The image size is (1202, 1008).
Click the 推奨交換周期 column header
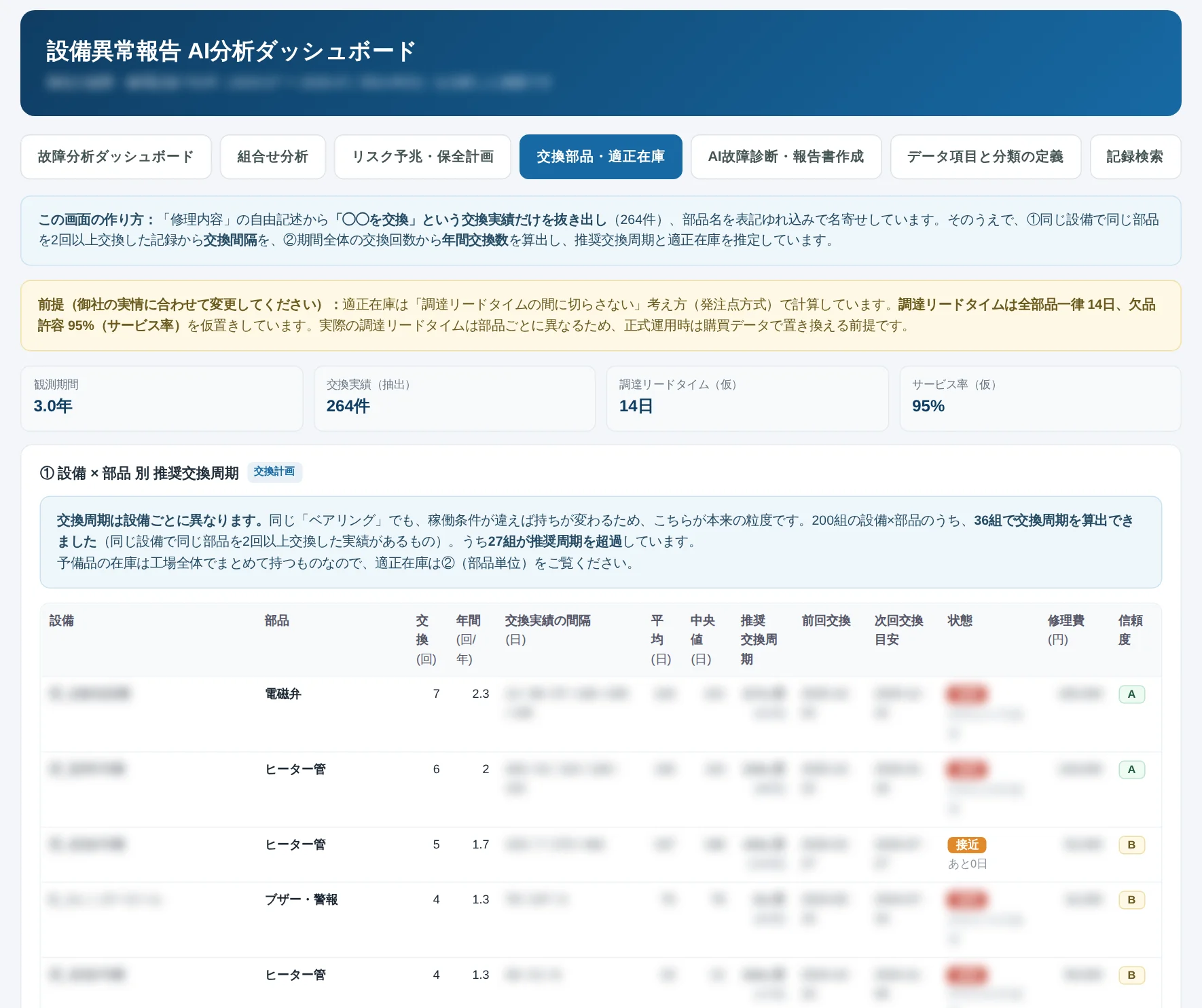(x=759, y=639)
